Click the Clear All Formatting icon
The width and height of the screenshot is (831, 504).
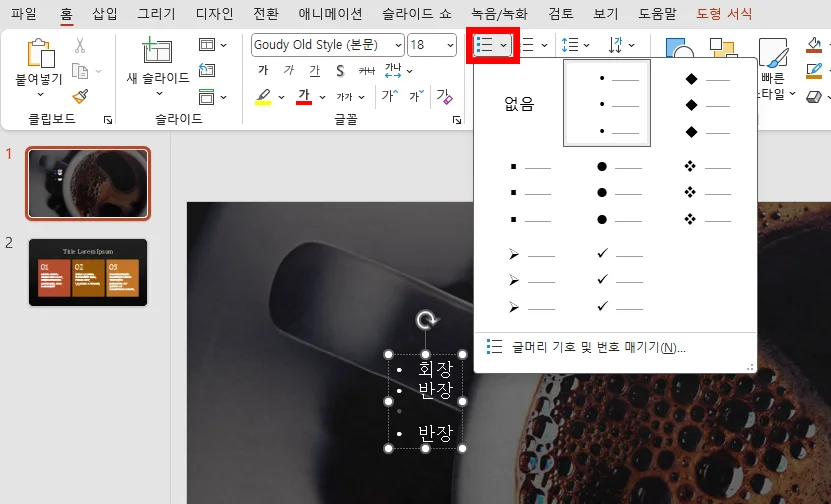[x=444, y=96]
